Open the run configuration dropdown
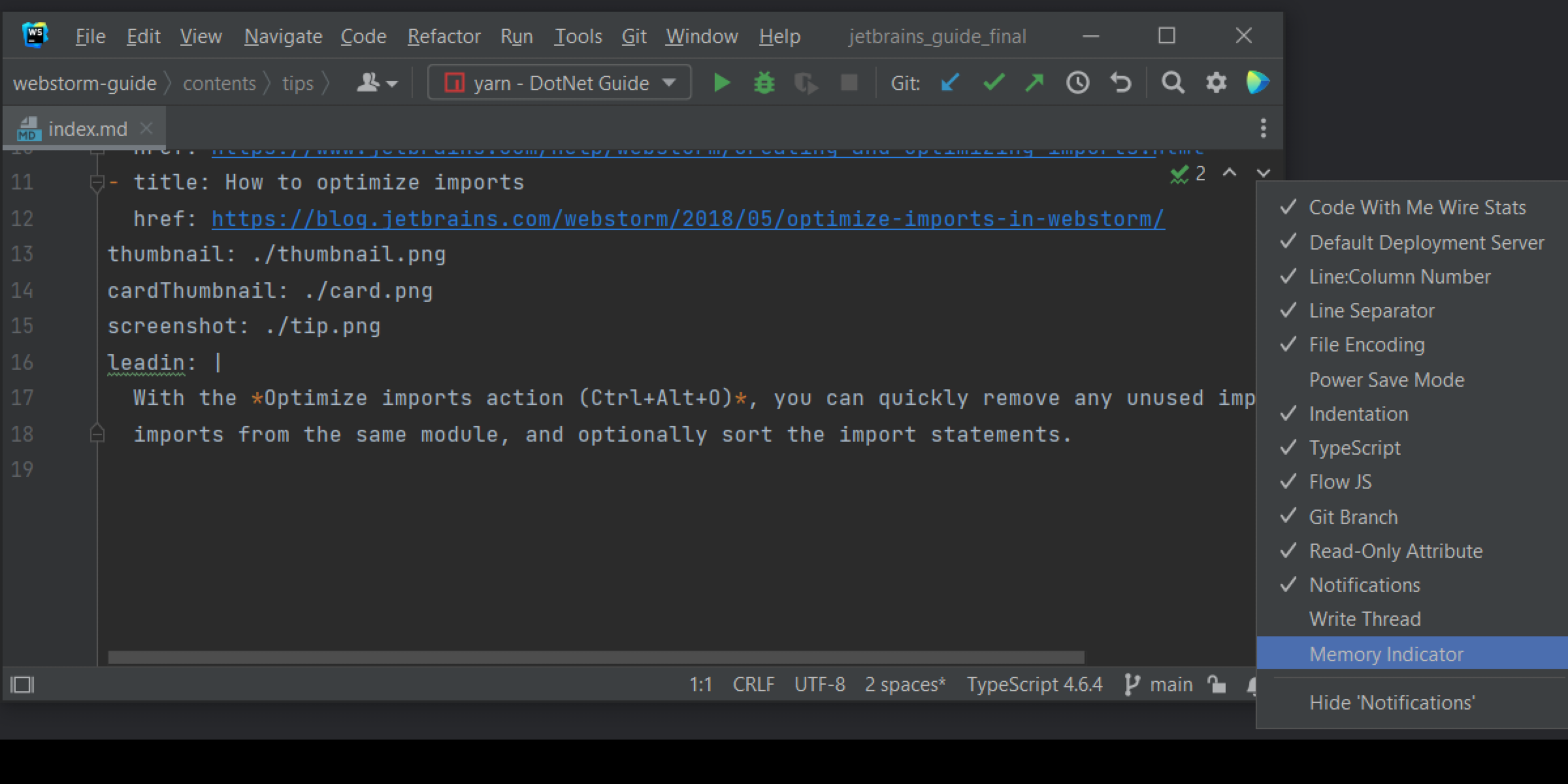Screen dimensions: 1568x784 pos(668,82)
